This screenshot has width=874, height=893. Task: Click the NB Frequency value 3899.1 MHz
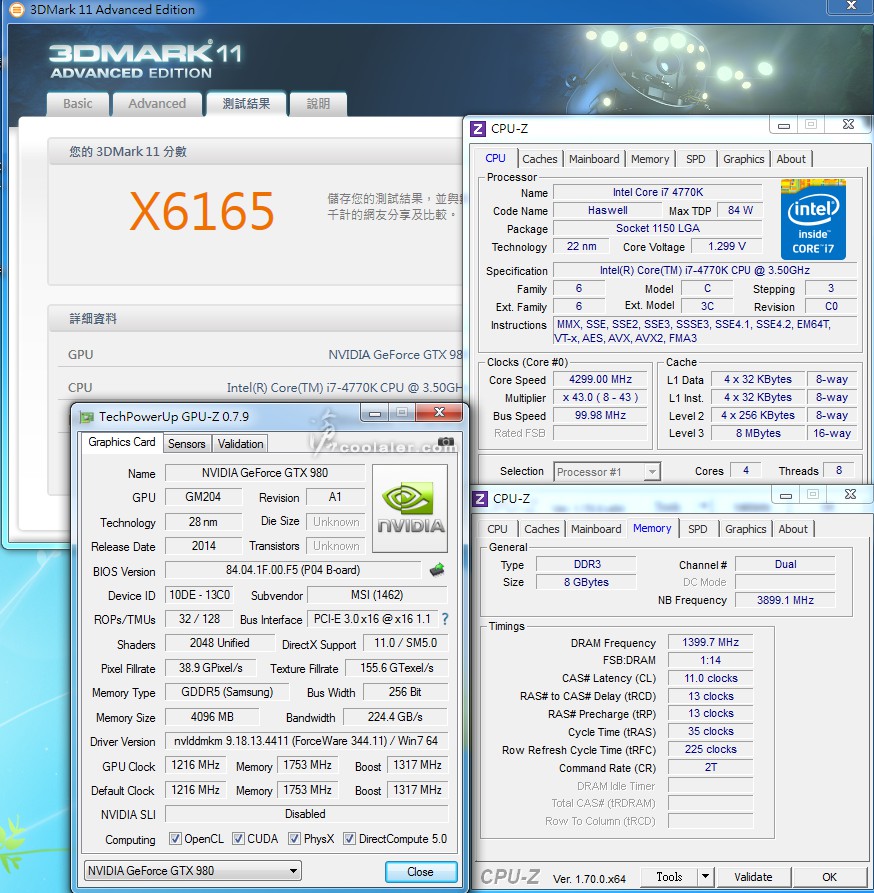[785, 600]
